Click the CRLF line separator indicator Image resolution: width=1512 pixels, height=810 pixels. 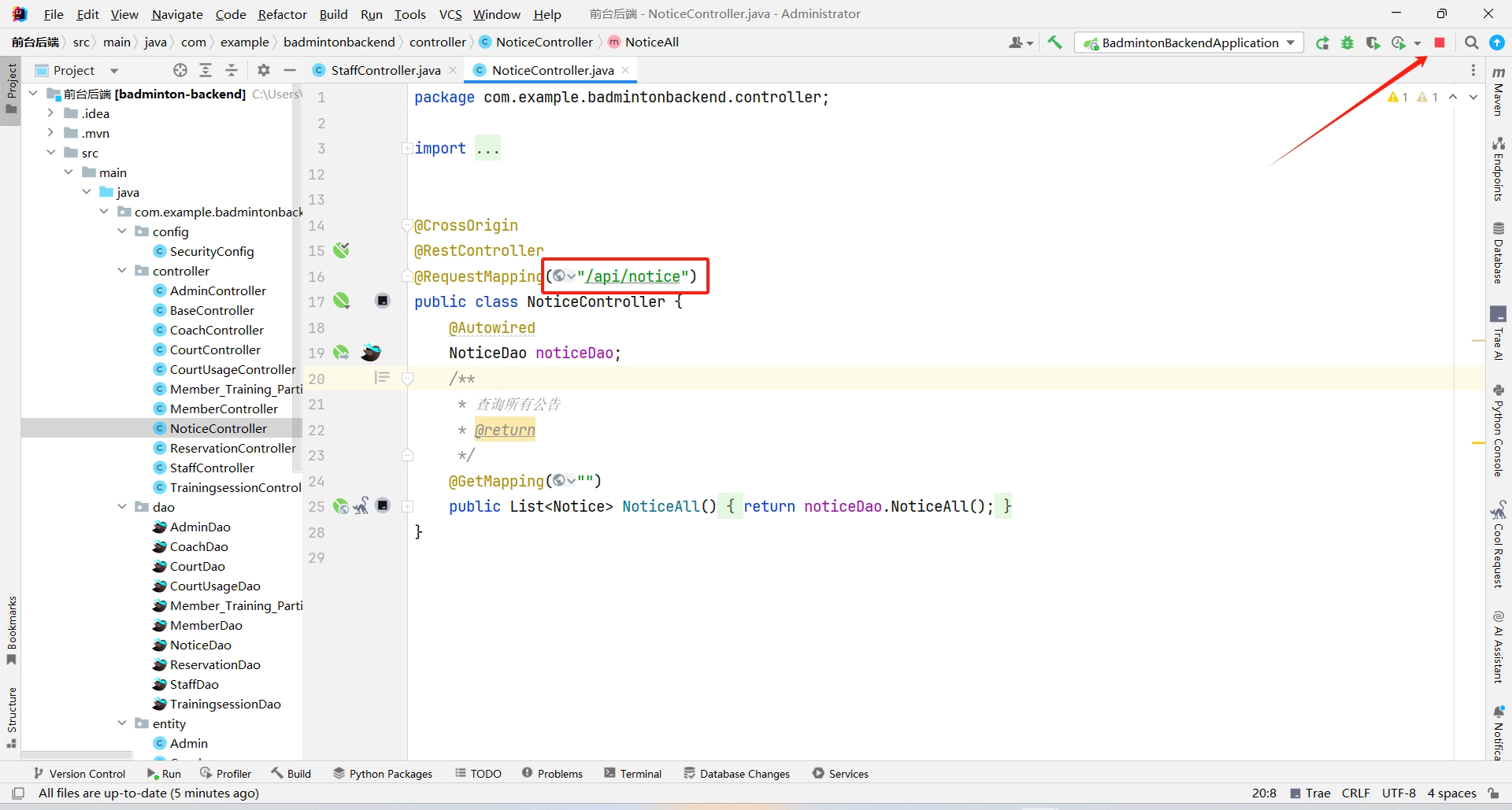(x=1355, y=793)
